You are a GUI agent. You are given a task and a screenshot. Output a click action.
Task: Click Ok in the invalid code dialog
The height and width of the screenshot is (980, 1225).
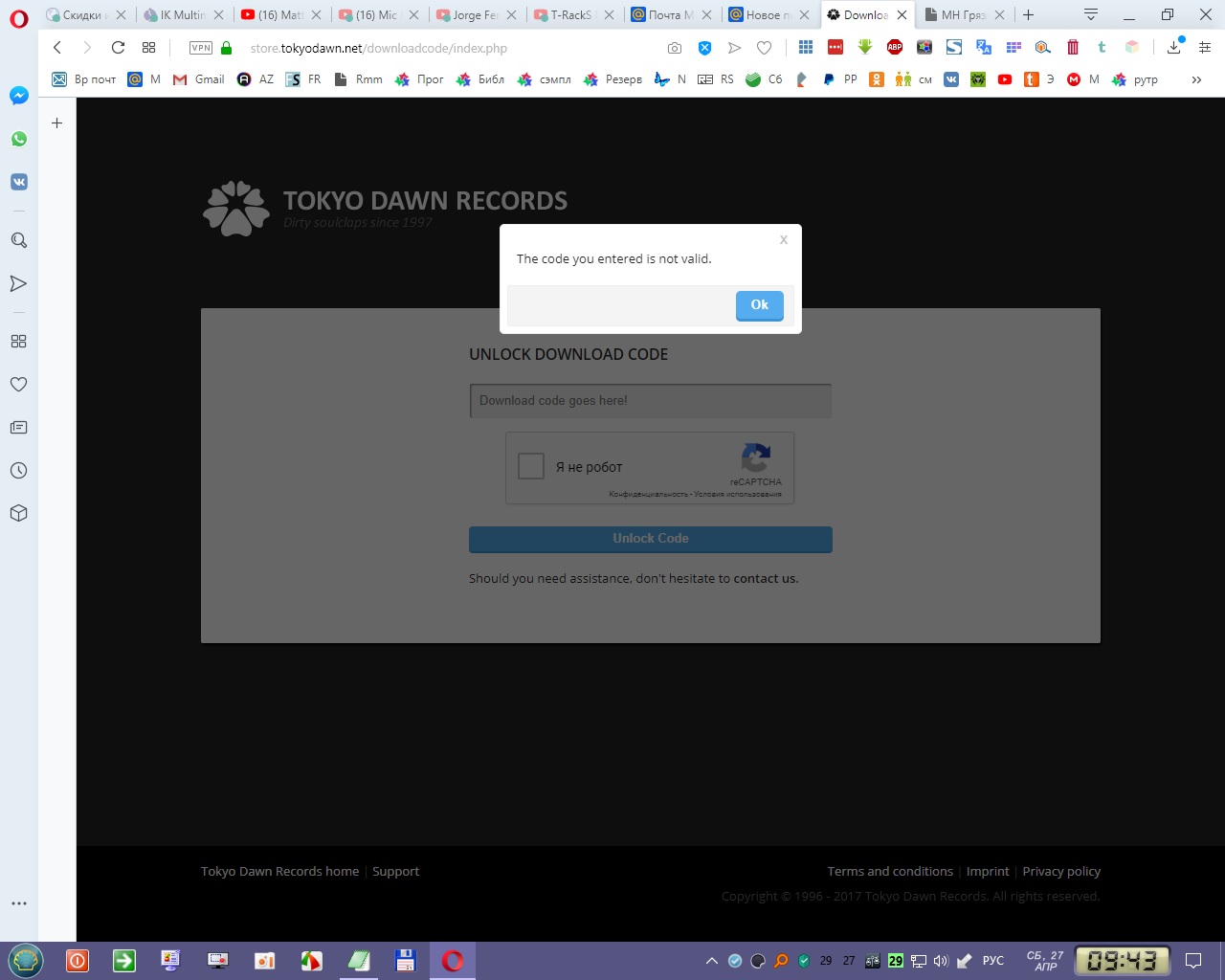760,305
